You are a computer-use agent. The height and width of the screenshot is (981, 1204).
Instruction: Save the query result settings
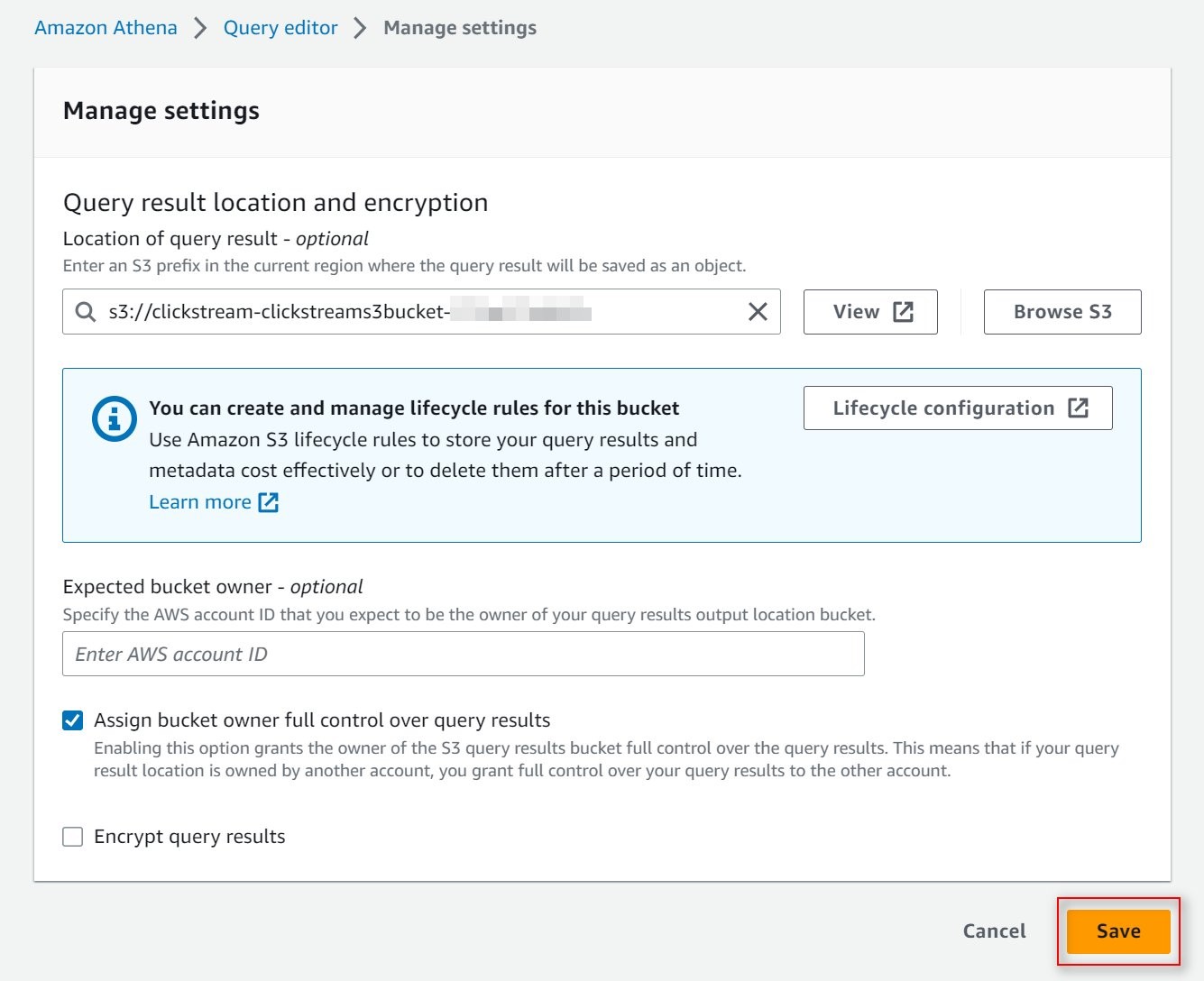1117,931
